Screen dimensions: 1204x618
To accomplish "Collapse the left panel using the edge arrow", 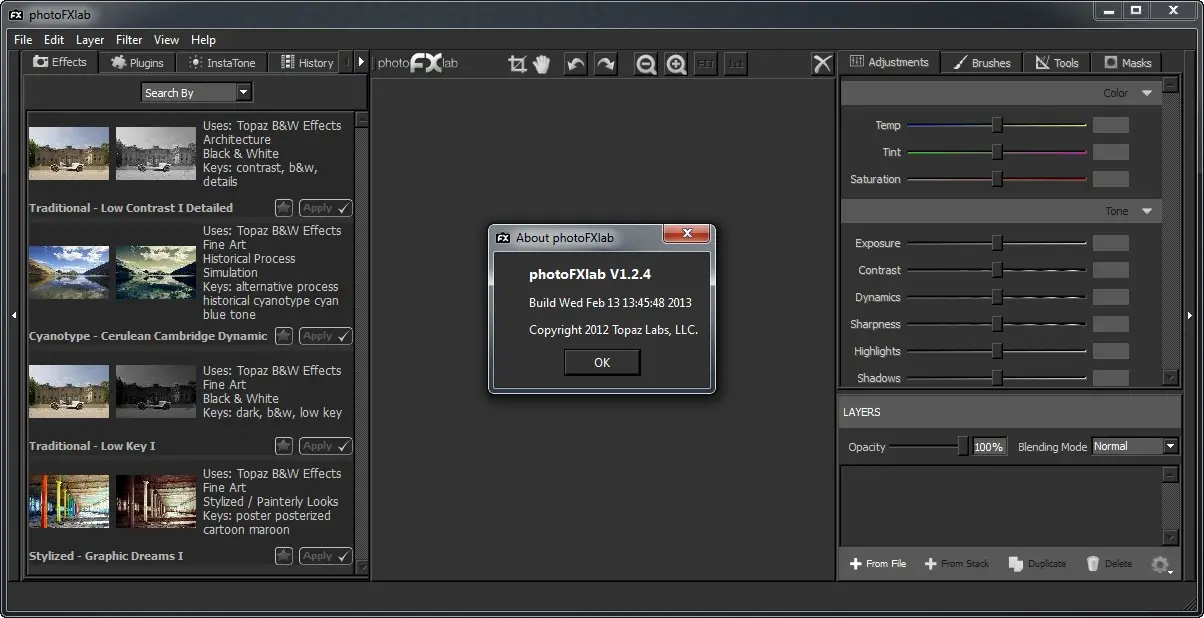I will click(14, 315).
